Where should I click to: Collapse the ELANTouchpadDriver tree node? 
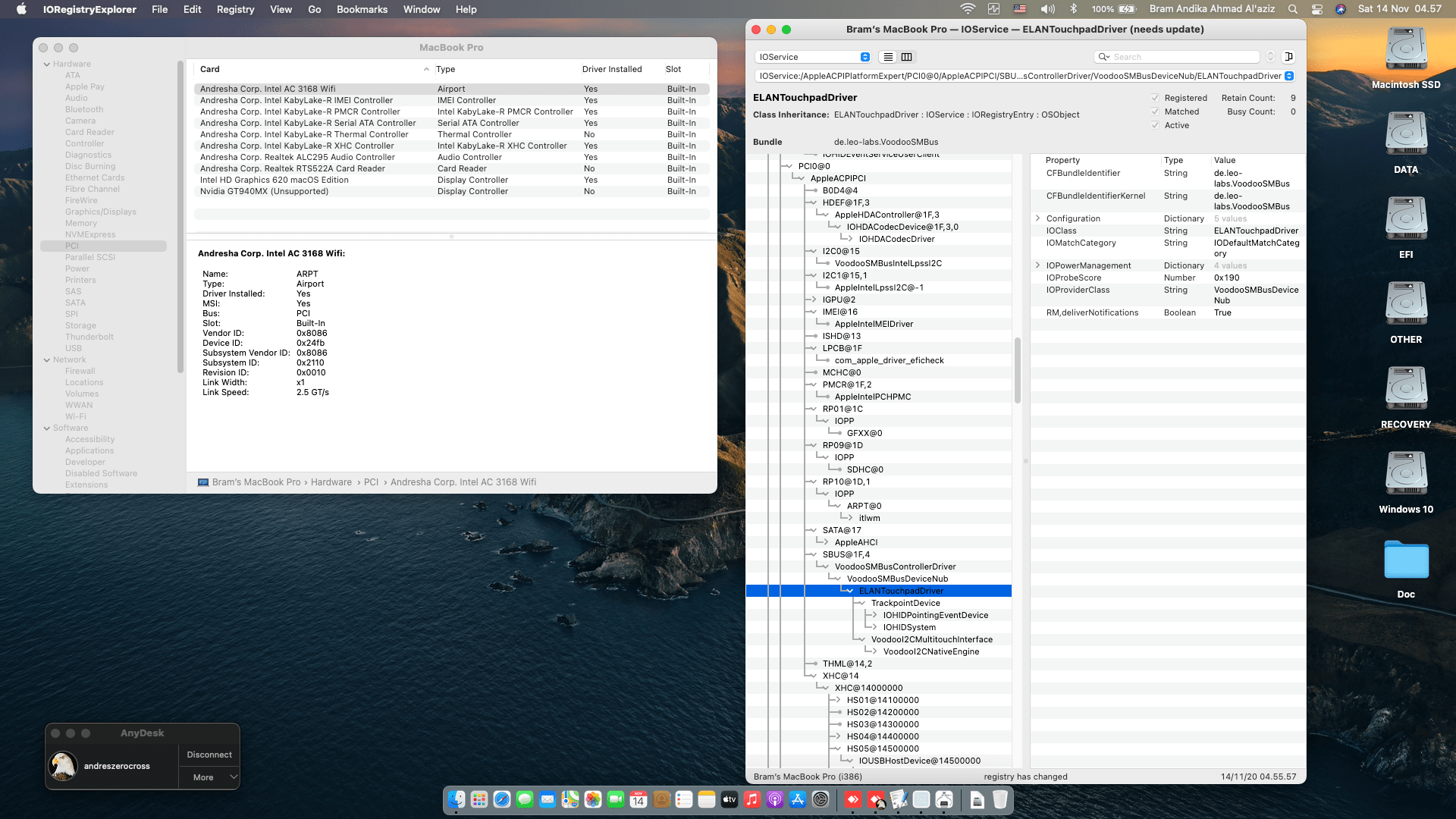(849, 591)
